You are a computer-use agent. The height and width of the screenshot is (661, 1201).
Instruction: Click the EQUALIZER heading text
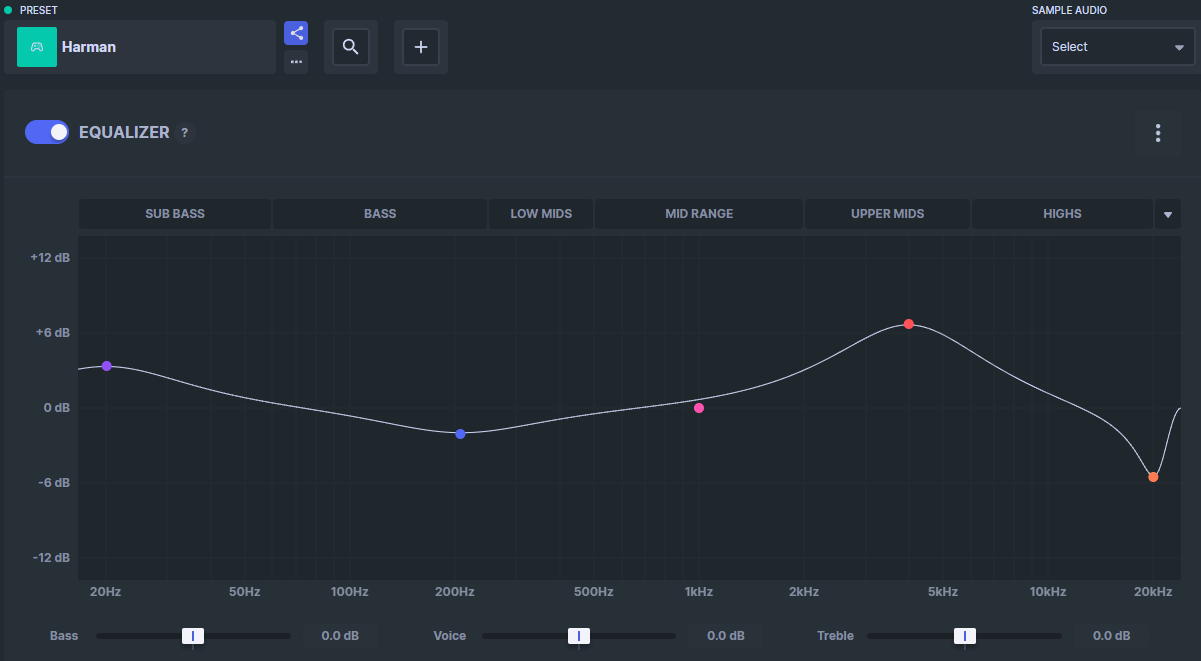point(124,132)
